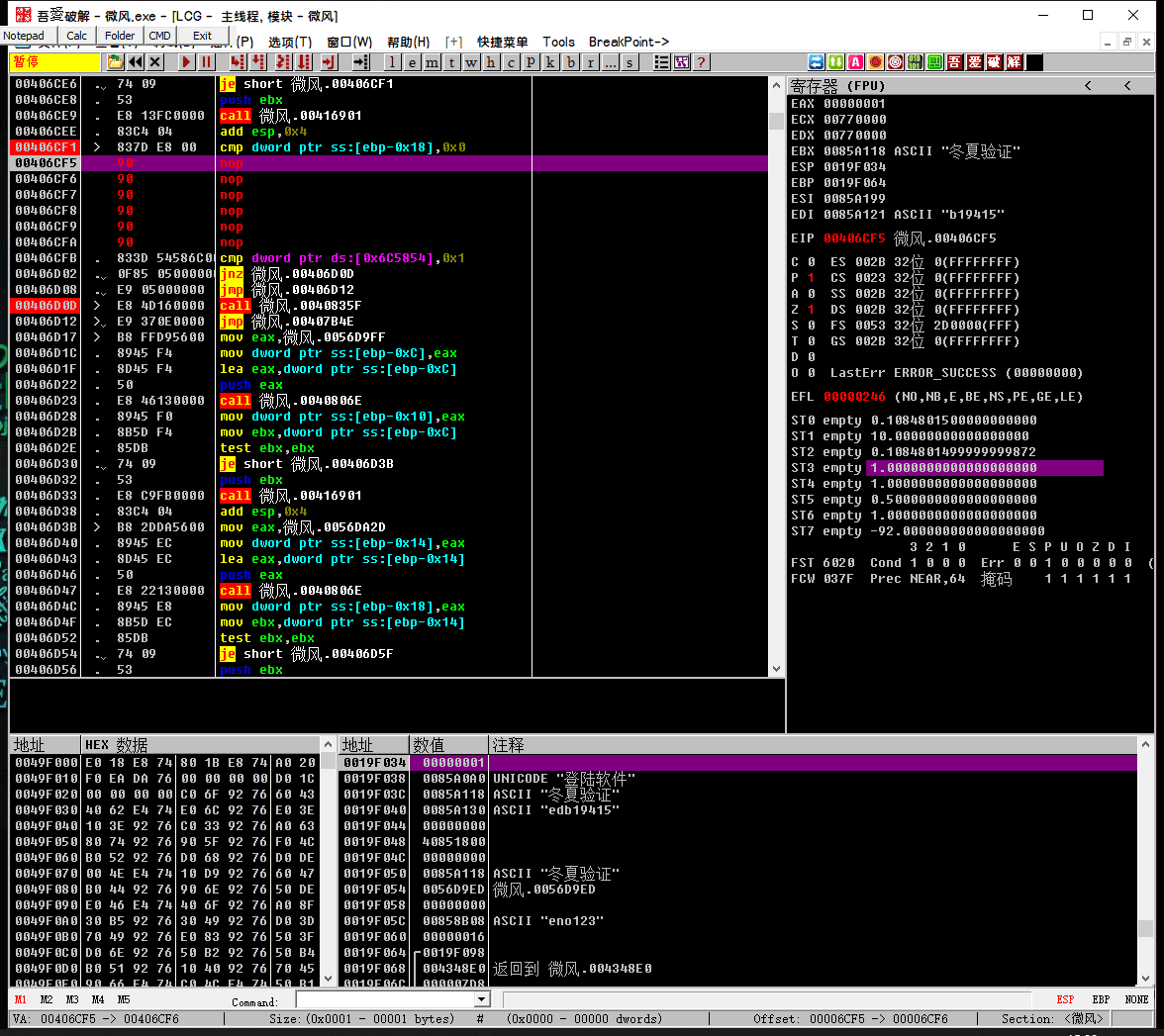This screenshot has height=1036, width=1164.
Task: Click the Folder quick button
Action: point(120,36)
